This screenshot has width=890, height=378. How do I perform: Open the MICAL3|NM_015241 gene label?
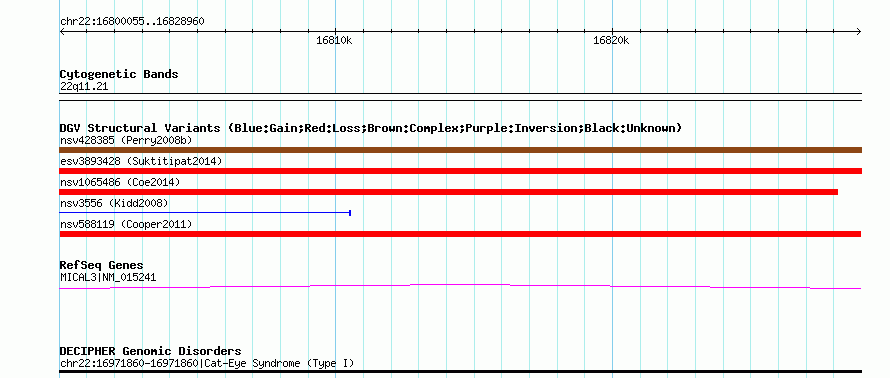click(108, 278)
